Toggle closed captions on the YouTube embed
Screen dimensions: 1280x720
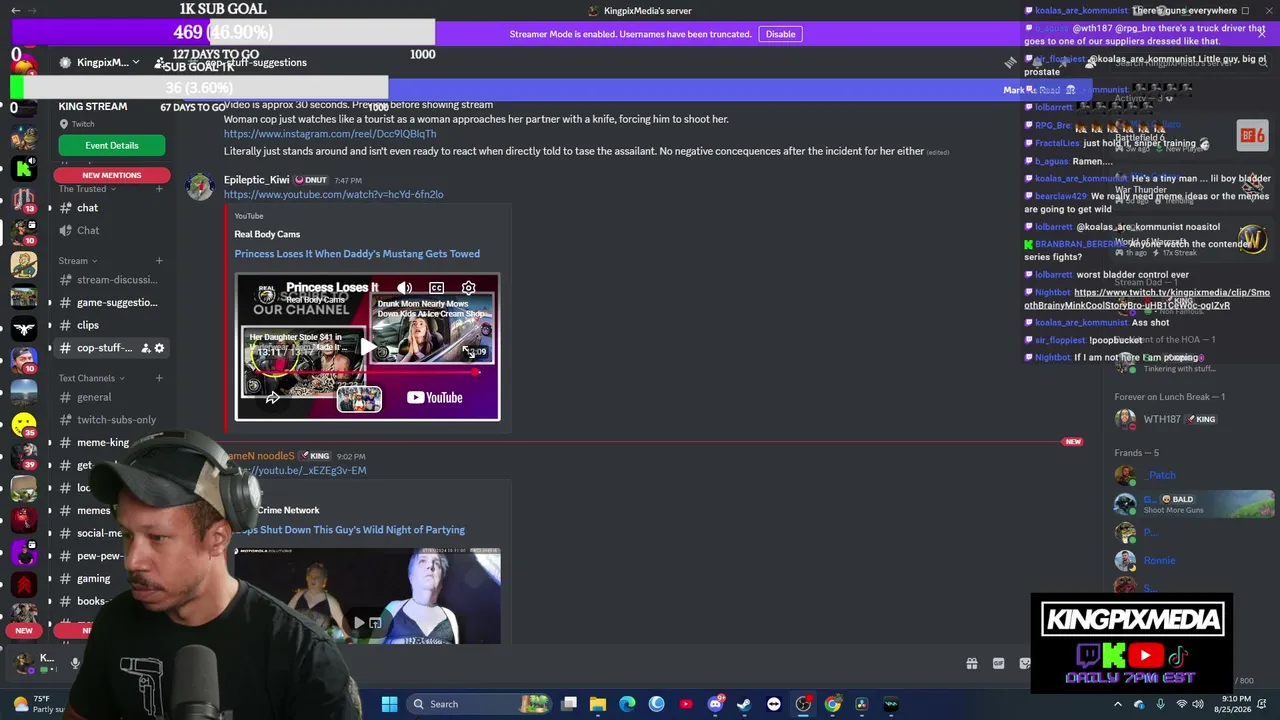point(436,288)
